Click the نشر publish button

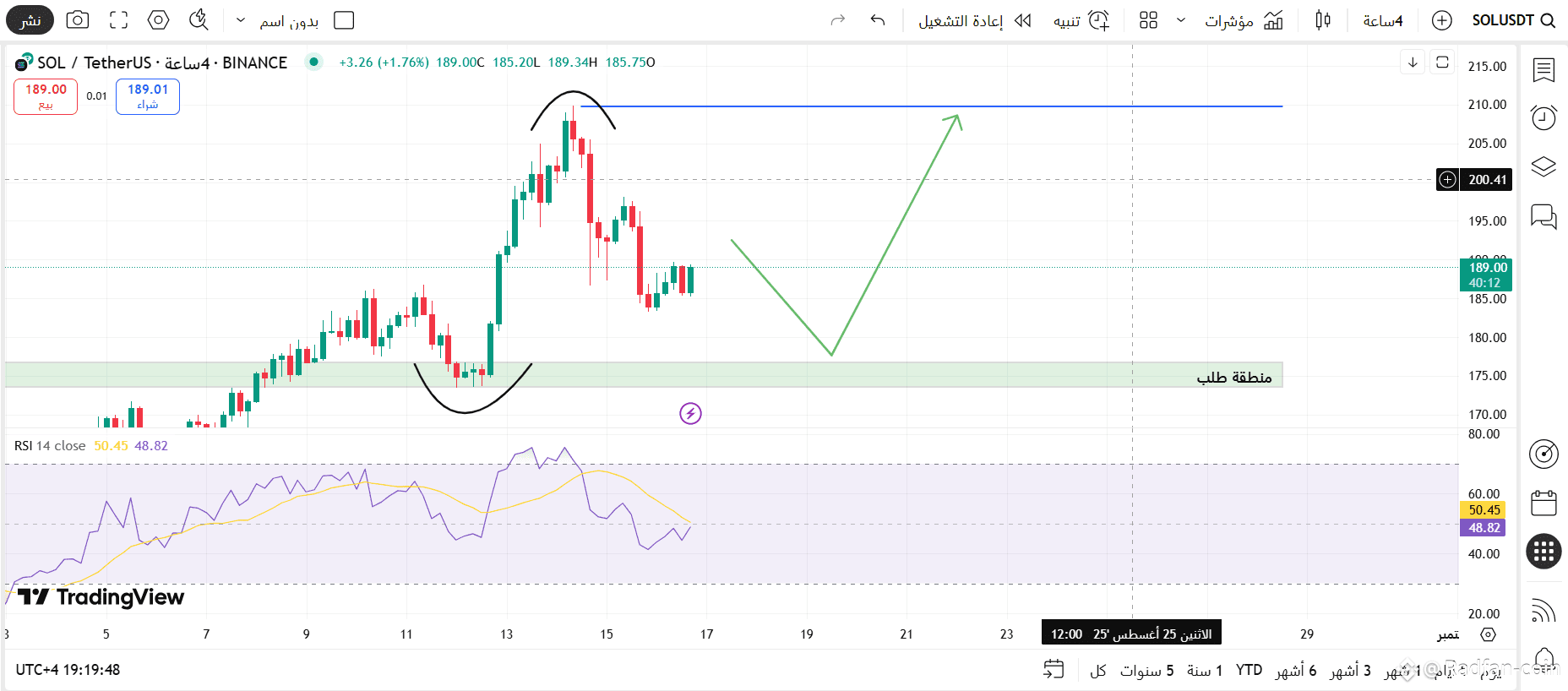point(30,20)
